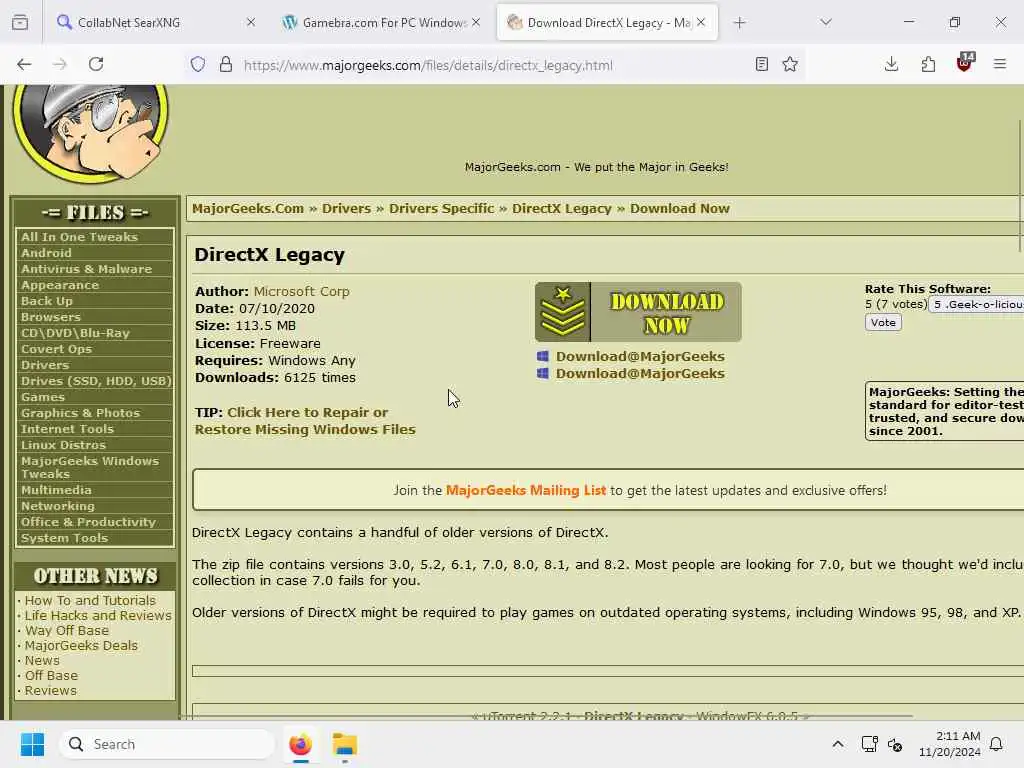Open the Windows Start menu
This screenshot has height=768, width=1024.
(x=33, y=744)
